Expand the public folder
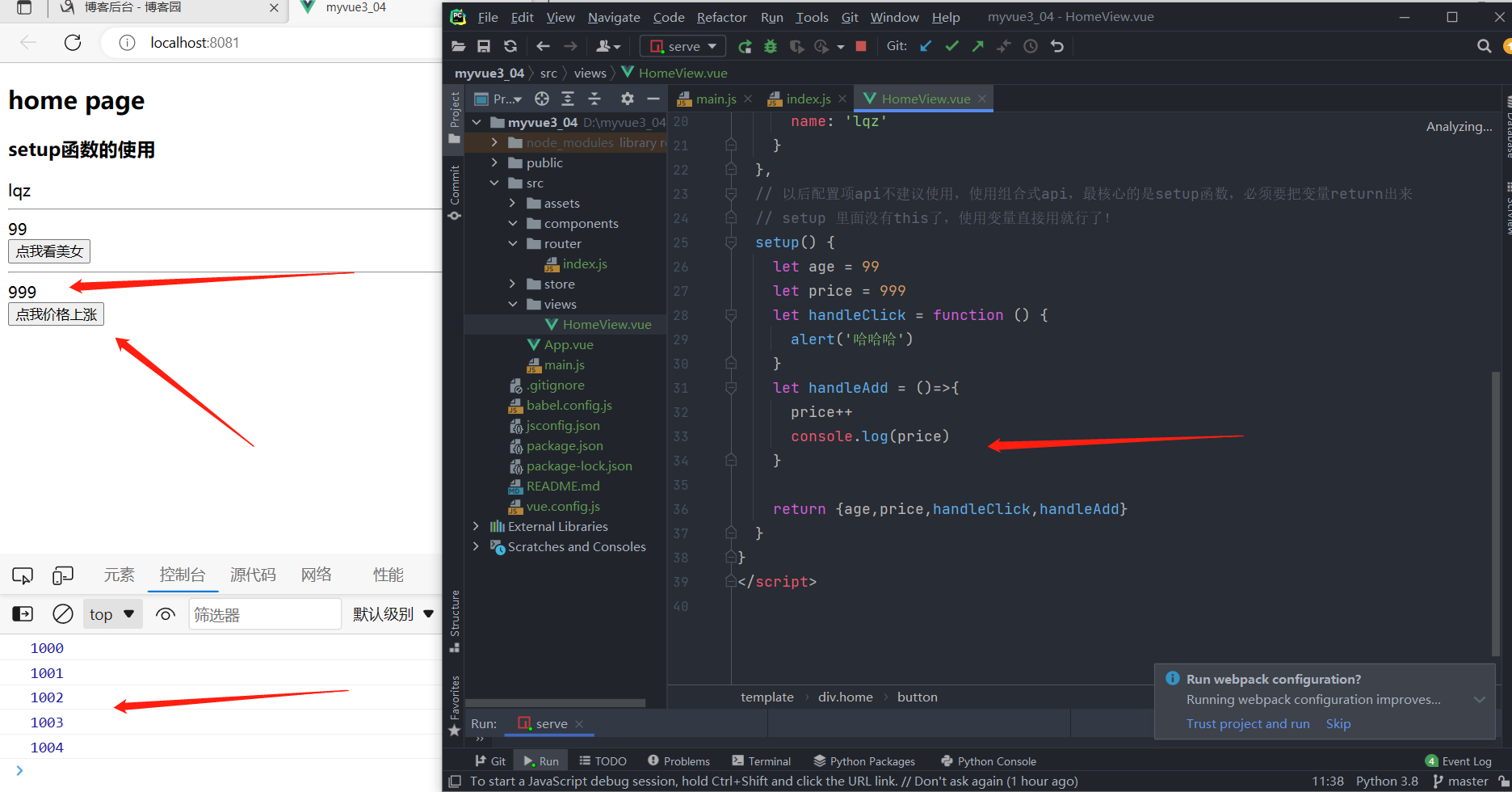The image size is (1512, 792). pyautogui.click(x=494, y=162)
